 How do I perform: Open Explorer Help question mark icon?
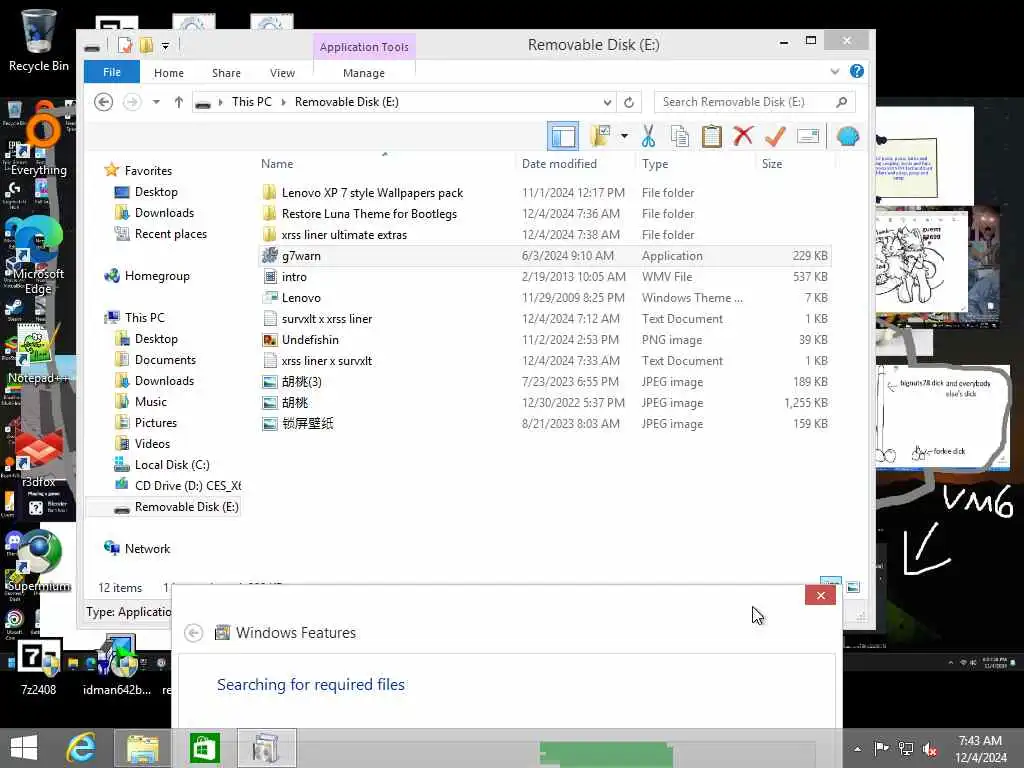pyautogui.click(x=857, y=71)
